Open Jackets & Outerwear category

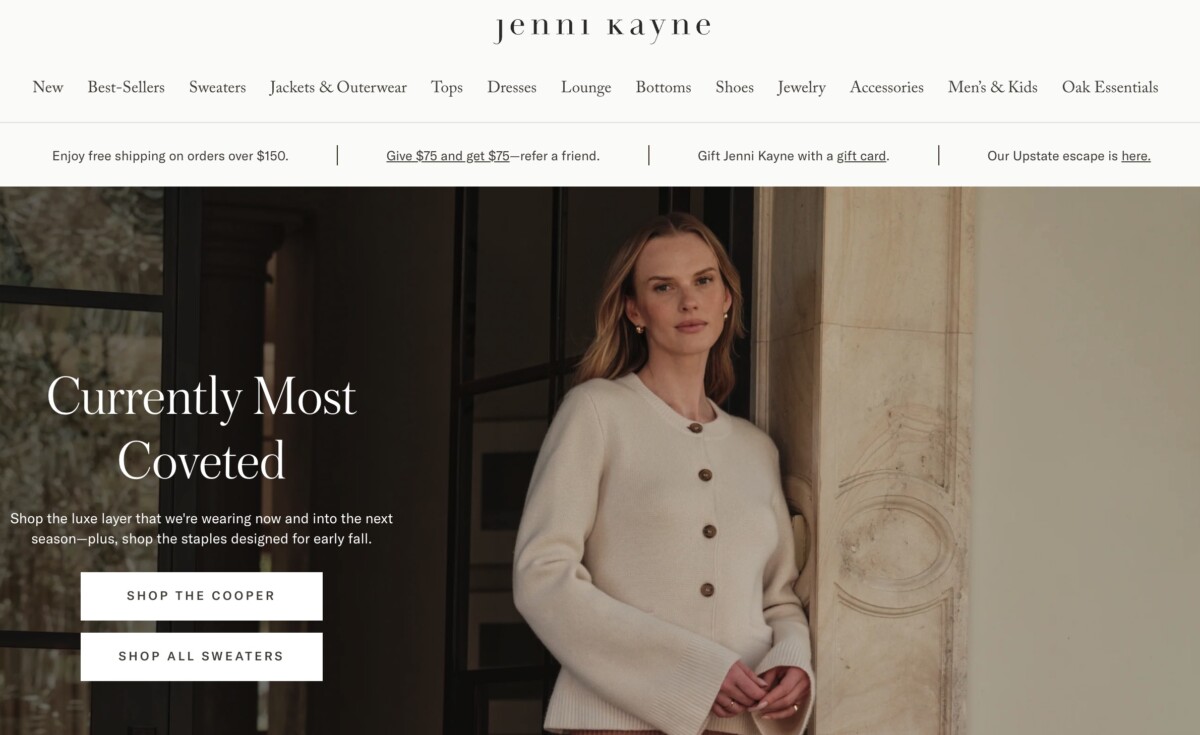(338, 88)
